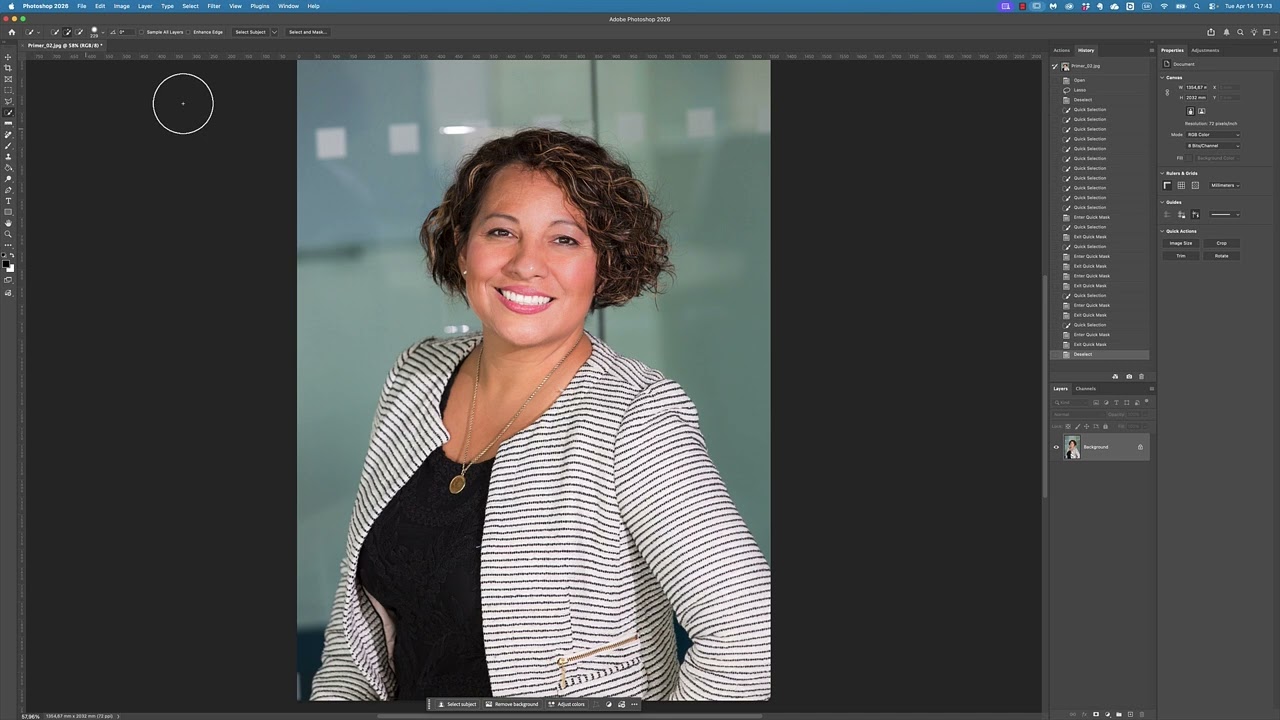This screenshot has height=720, width=1280.
Task: Open the Mode dropdown showing RGB Color
Action: 1211,134
